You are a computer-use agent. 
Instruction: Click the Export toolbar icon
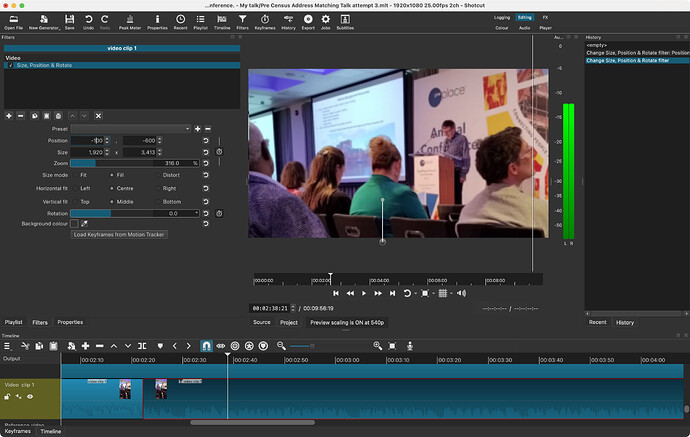pos(308,22)
